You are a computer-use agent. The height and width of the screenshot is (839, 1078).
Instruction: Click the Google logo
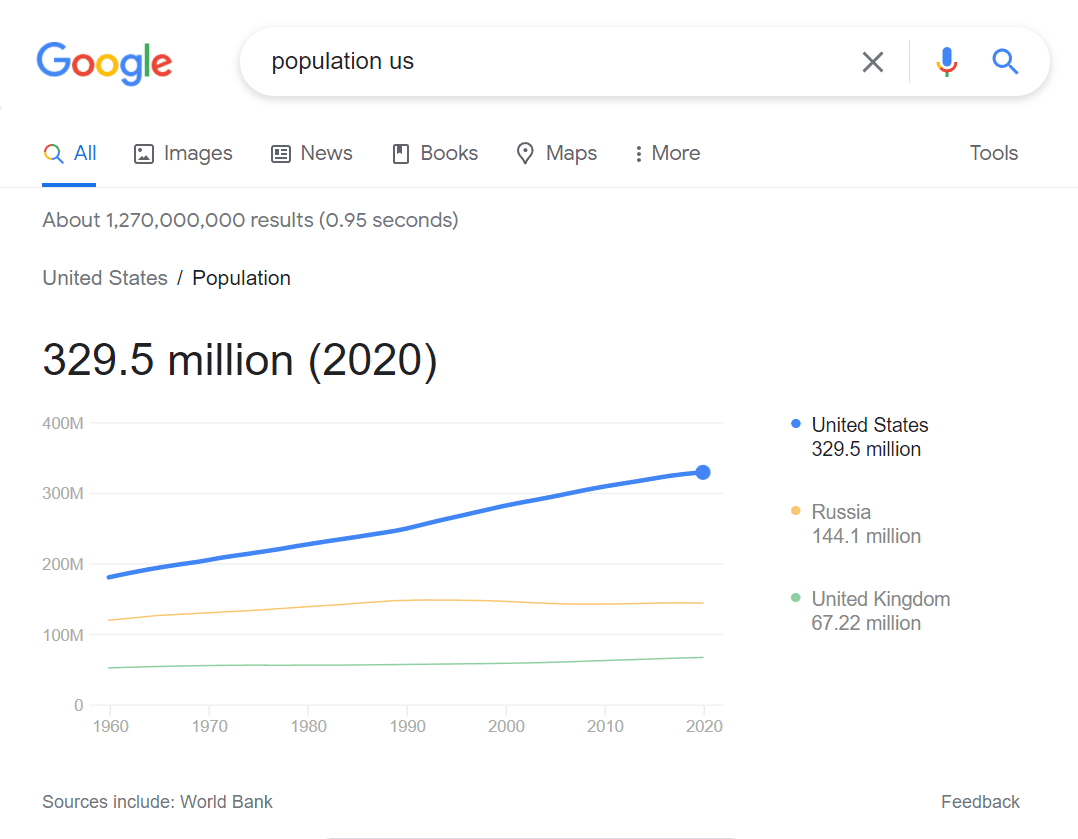[104, 63]
